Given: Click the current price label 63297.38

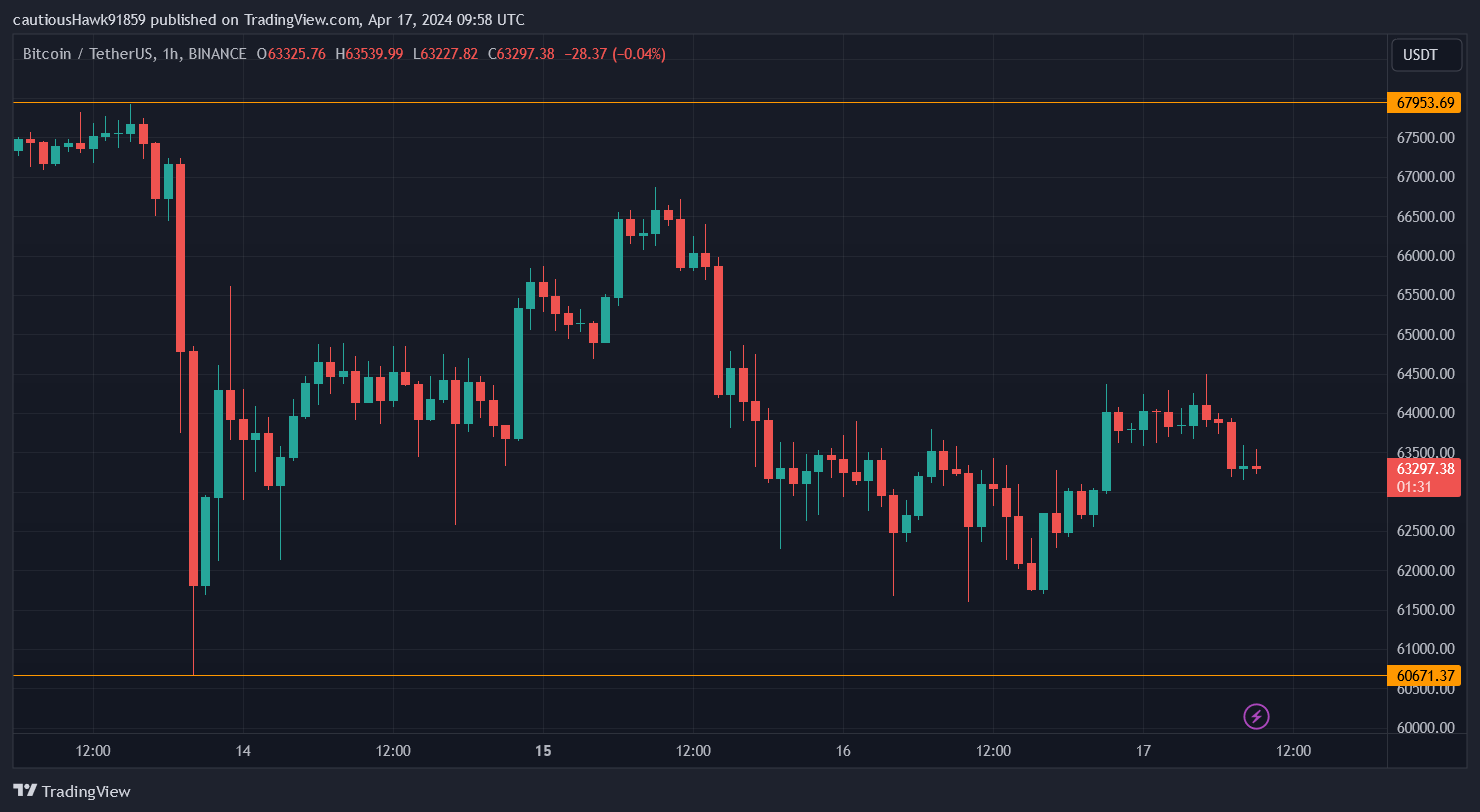Looking at the screenshot, I should (x=1424, y=466).
